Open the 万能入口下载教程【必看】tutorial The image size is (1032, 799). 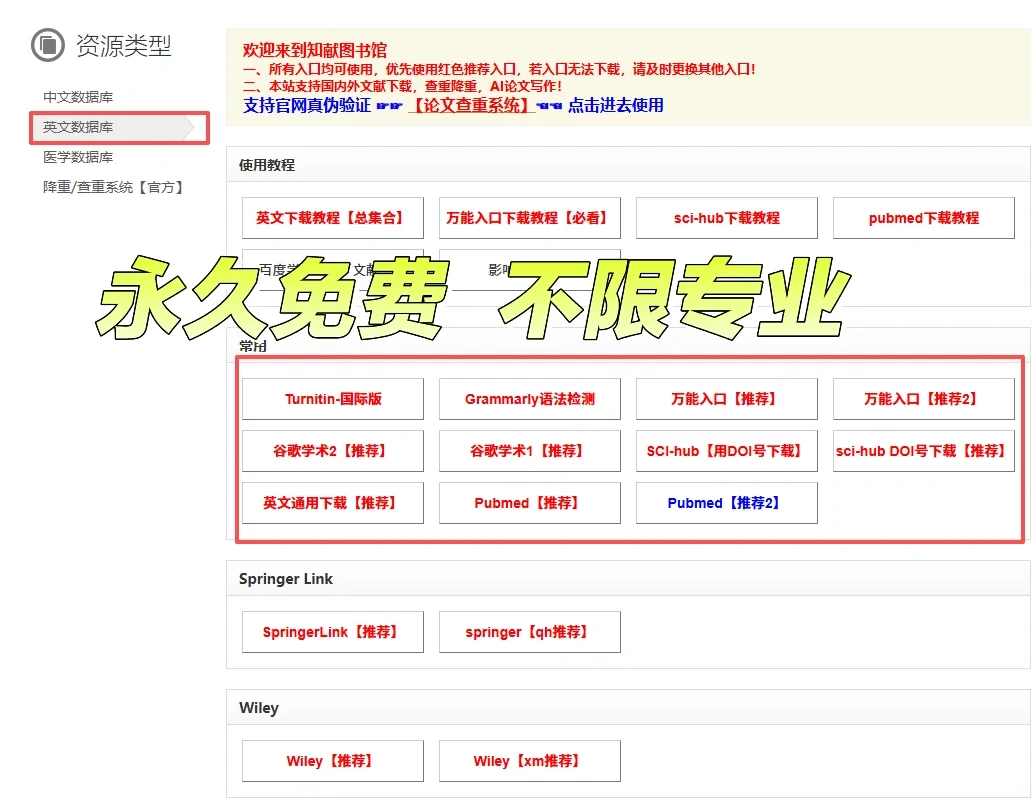529,217
